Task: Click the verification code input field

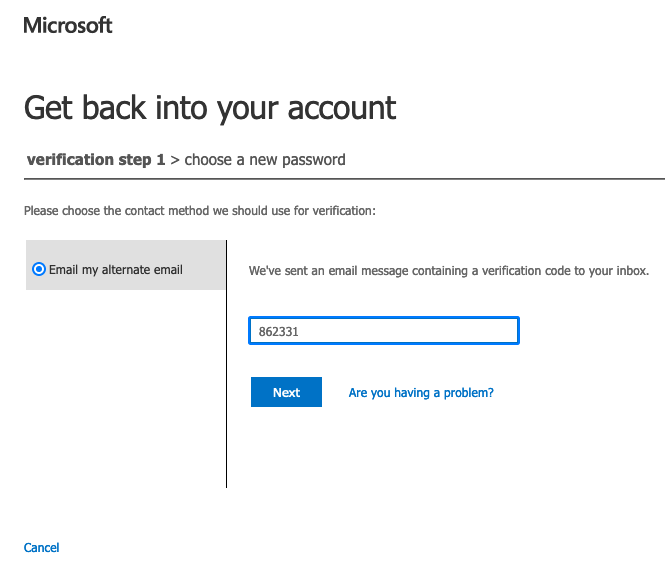Action: pyautogui.click(x=383, y=331)
